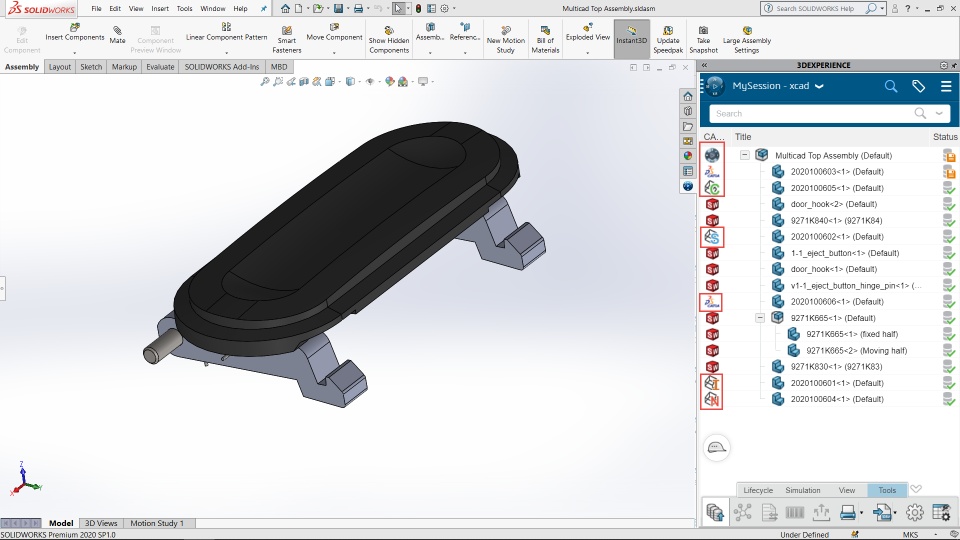The width and height of the screenshot is (960, 540).
Task: Open Custom Properties tab in task pane
Action: [x=688, y=171]
